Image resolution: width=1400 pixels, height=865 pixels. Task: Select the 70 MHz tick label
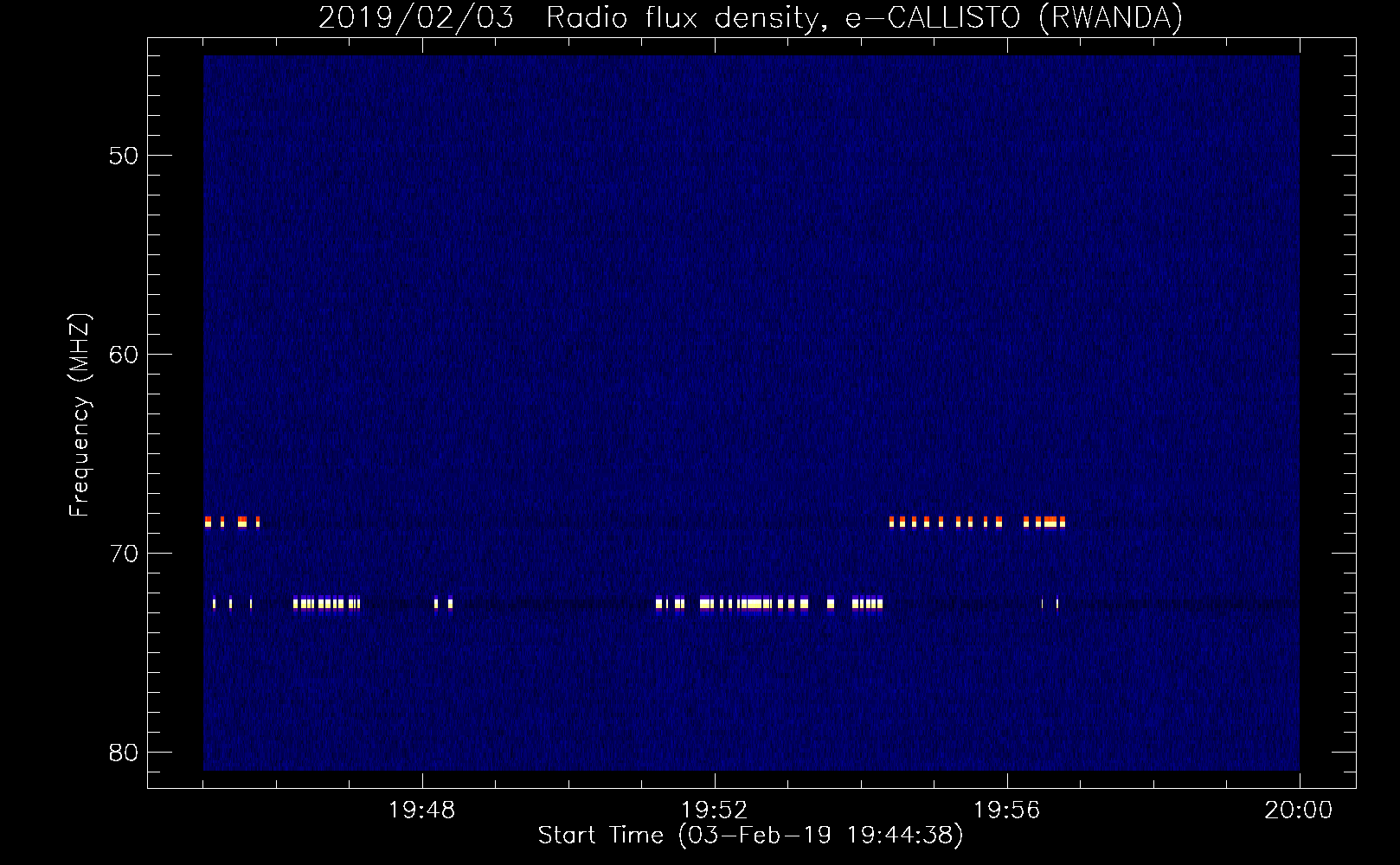pos(124,554)
